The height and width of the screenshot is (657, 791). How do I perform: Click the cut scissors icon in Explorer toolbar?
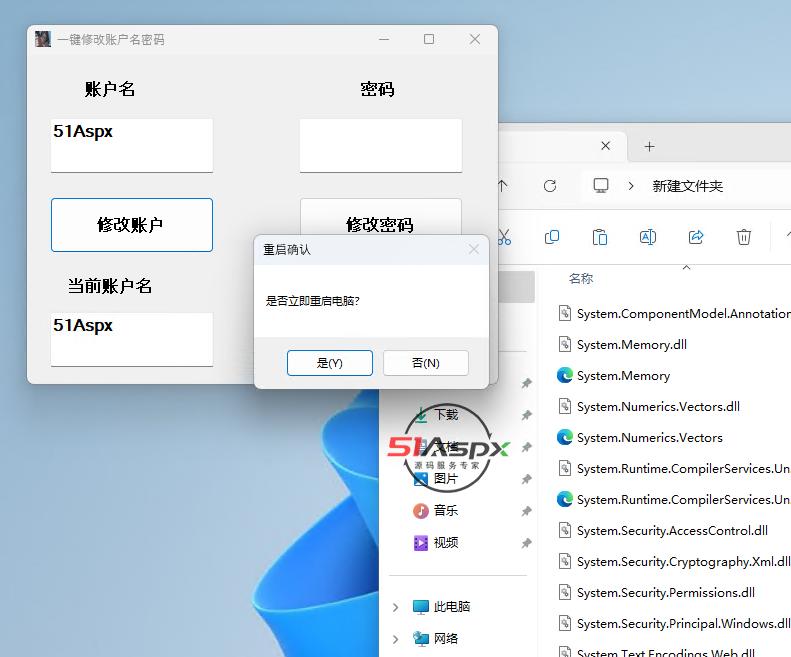pyautogui.click(x=504, y=237)
